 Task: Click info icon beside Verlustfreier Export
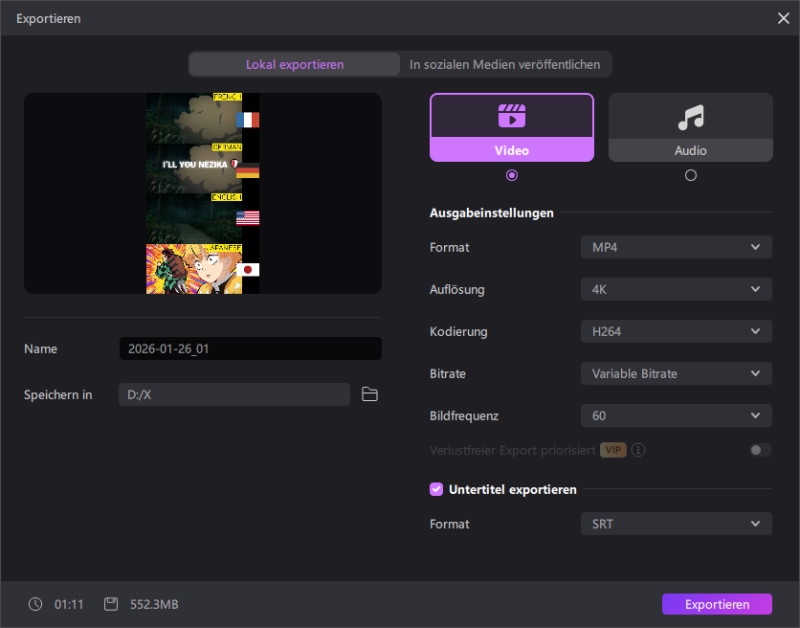(x=638, y=450)
